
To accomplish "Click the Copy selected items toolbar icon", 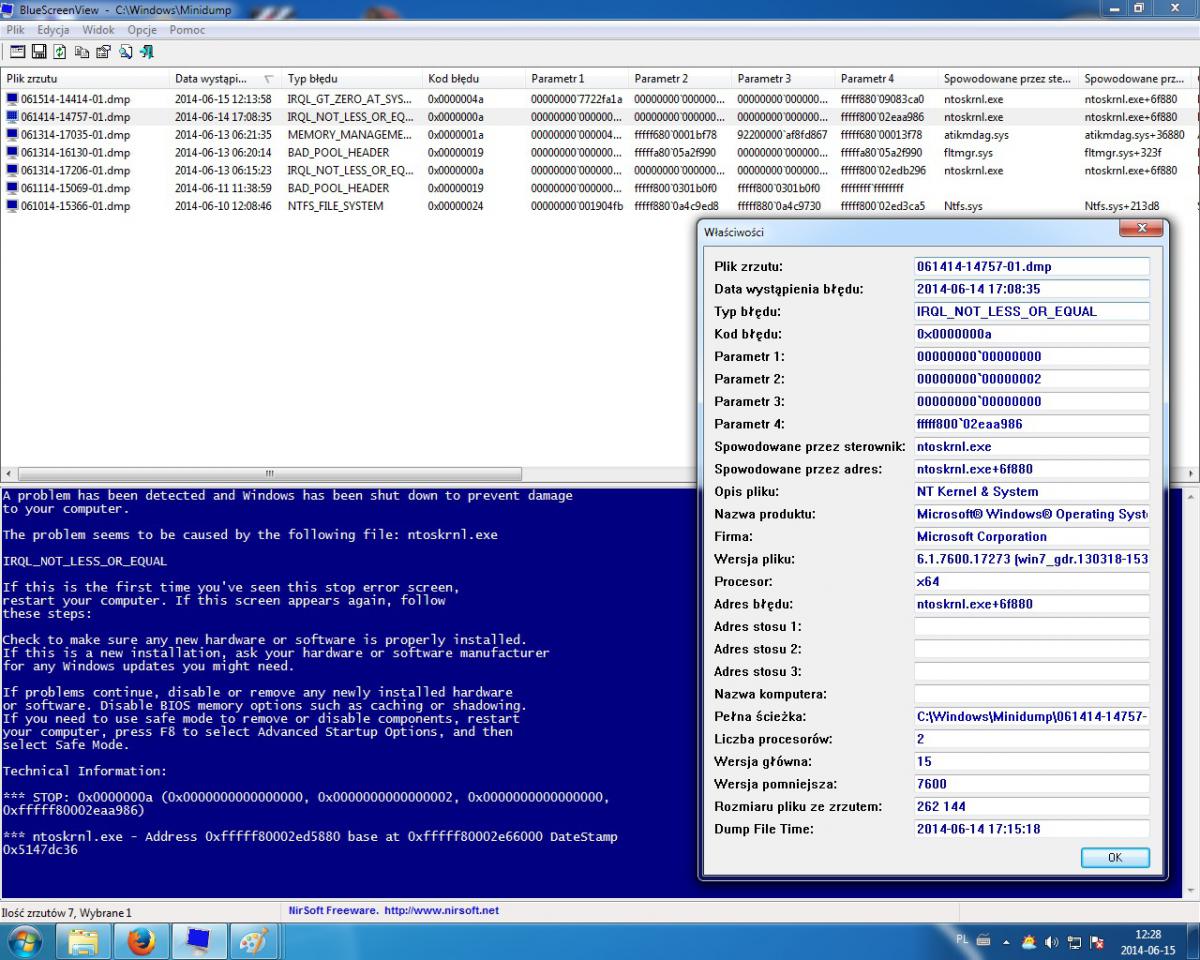I will coord(82,51).
